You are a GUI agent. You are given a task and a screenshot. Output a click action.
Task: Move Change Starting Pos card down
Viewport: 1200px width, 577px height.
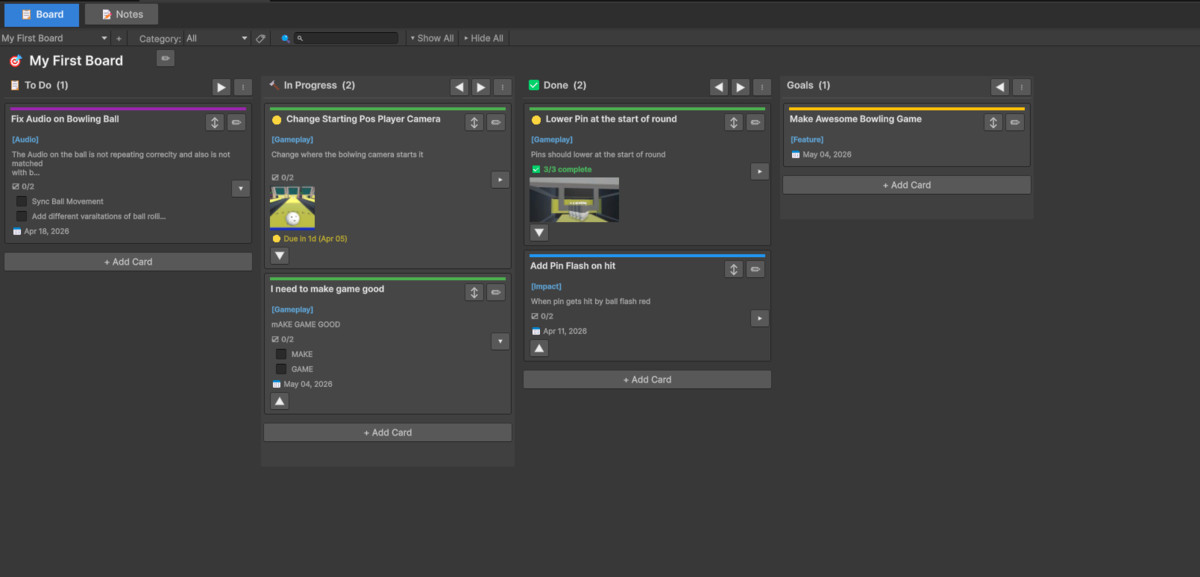tap(280, 255)
